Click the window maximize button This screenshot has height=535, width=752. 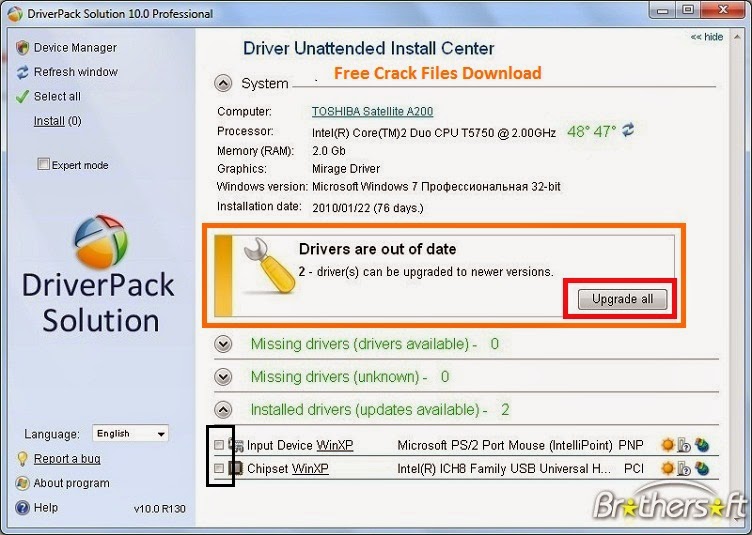tap(689, 10)
